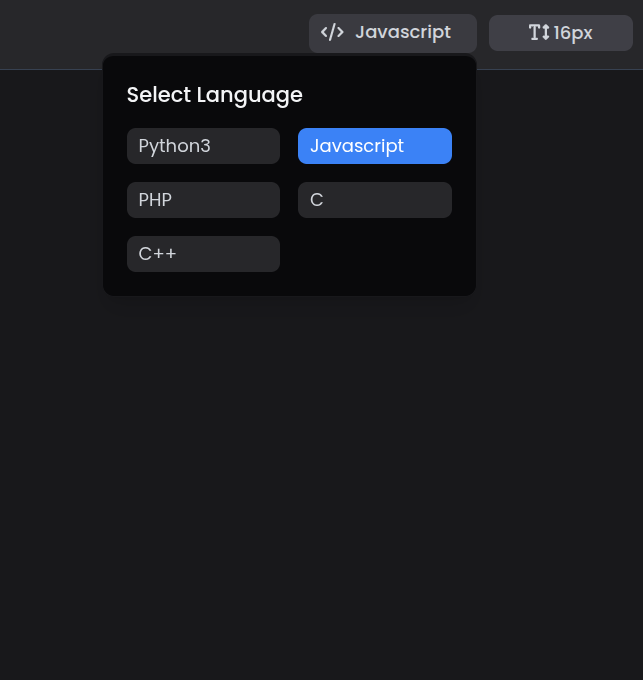The height and width of the screenshot is (680, 643).
Task: Select the C++ language option
Action: click(x=203, y=254)
